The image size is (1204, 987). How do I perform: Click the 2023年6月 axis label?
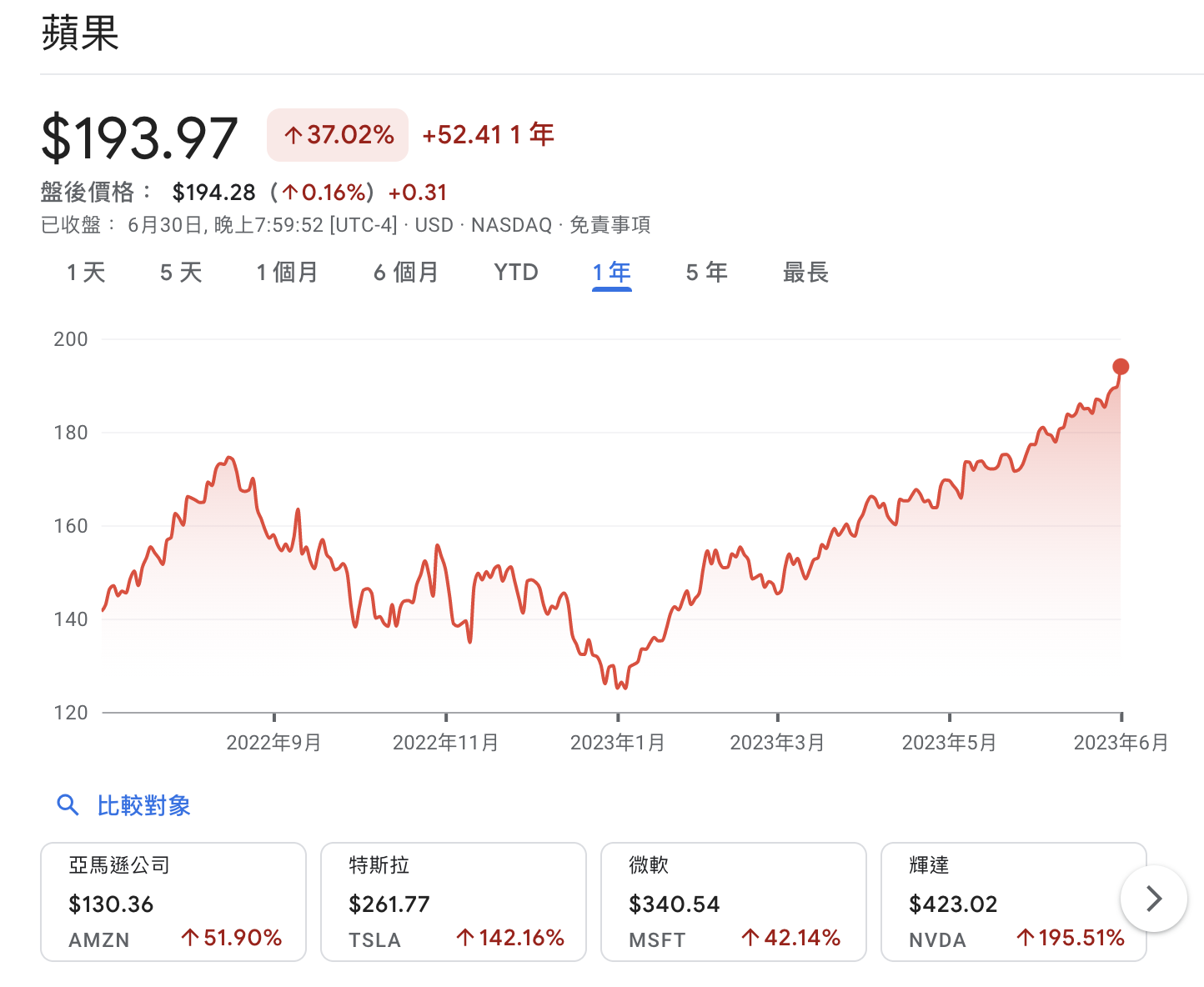click(1121, 743)
